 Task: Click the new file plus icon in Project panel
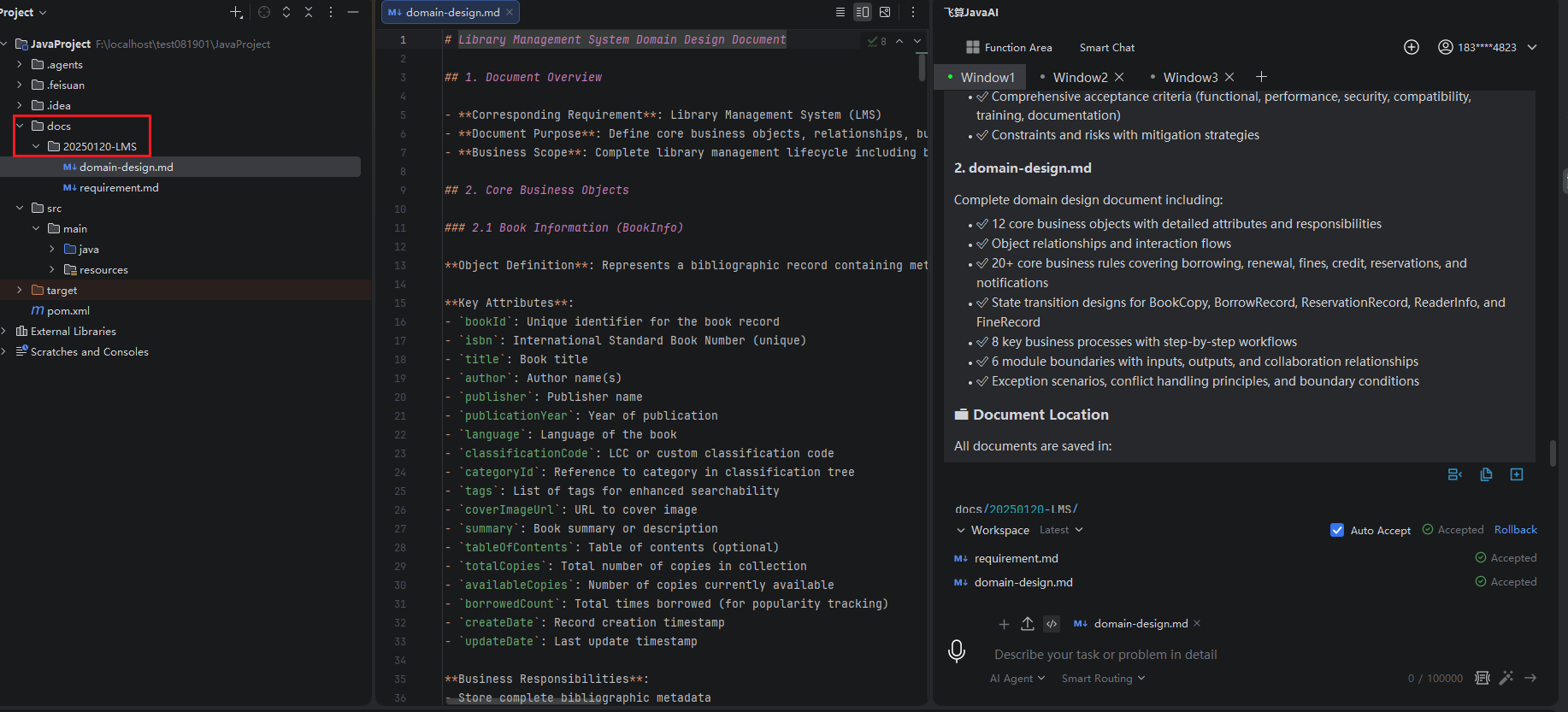tap(236, 12)
